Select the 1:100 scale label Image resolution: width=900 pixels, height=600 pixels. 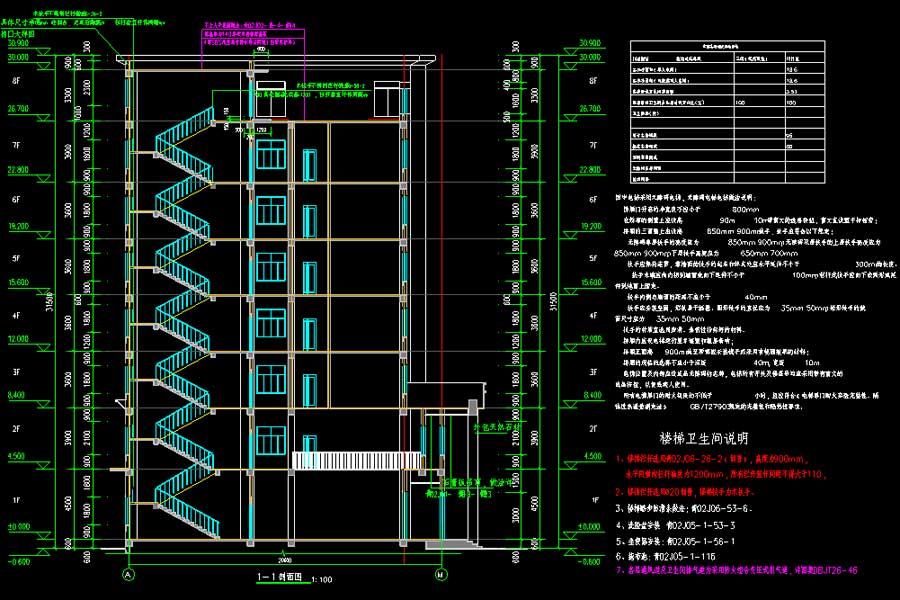(322, 580)
